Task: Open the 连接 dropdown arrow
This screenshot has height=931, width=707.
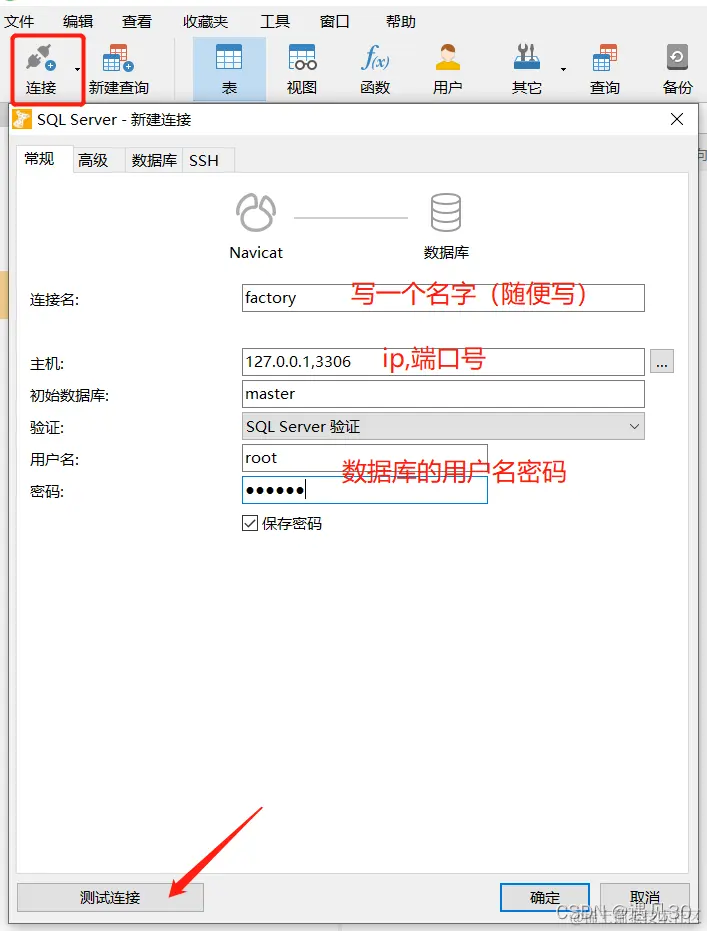Action: click(x=77, y=69)
